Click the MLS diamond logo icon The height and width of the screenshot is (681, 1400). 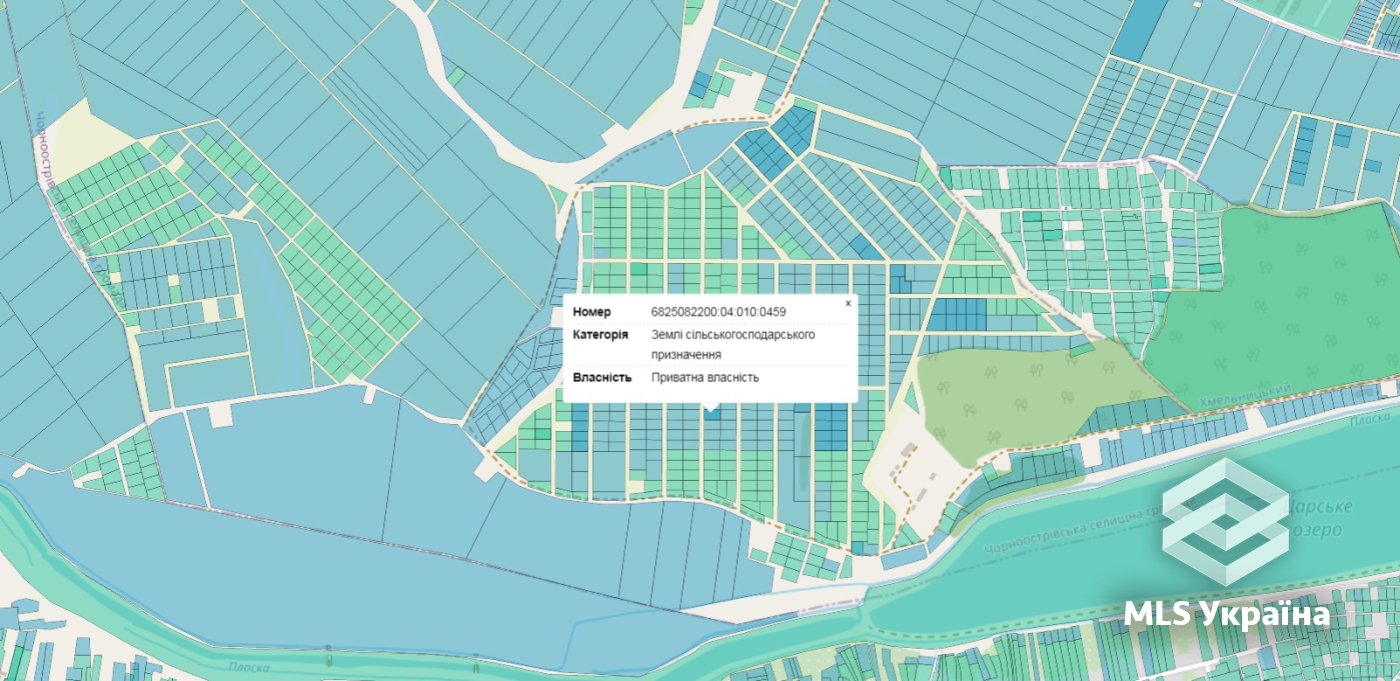1225,521
